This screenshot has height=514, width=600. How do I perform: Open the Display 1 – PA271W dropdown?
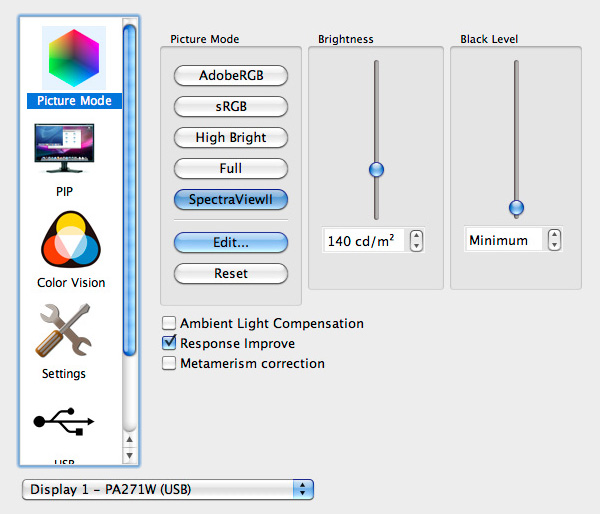click(167, 489)
